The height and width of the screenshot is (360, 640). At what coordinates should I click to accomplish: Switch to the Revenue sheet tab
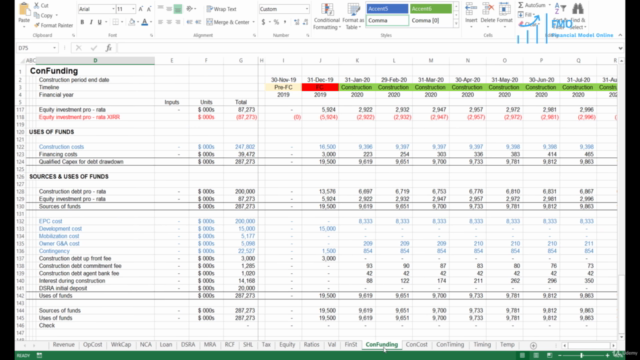(x=64, y=344)
